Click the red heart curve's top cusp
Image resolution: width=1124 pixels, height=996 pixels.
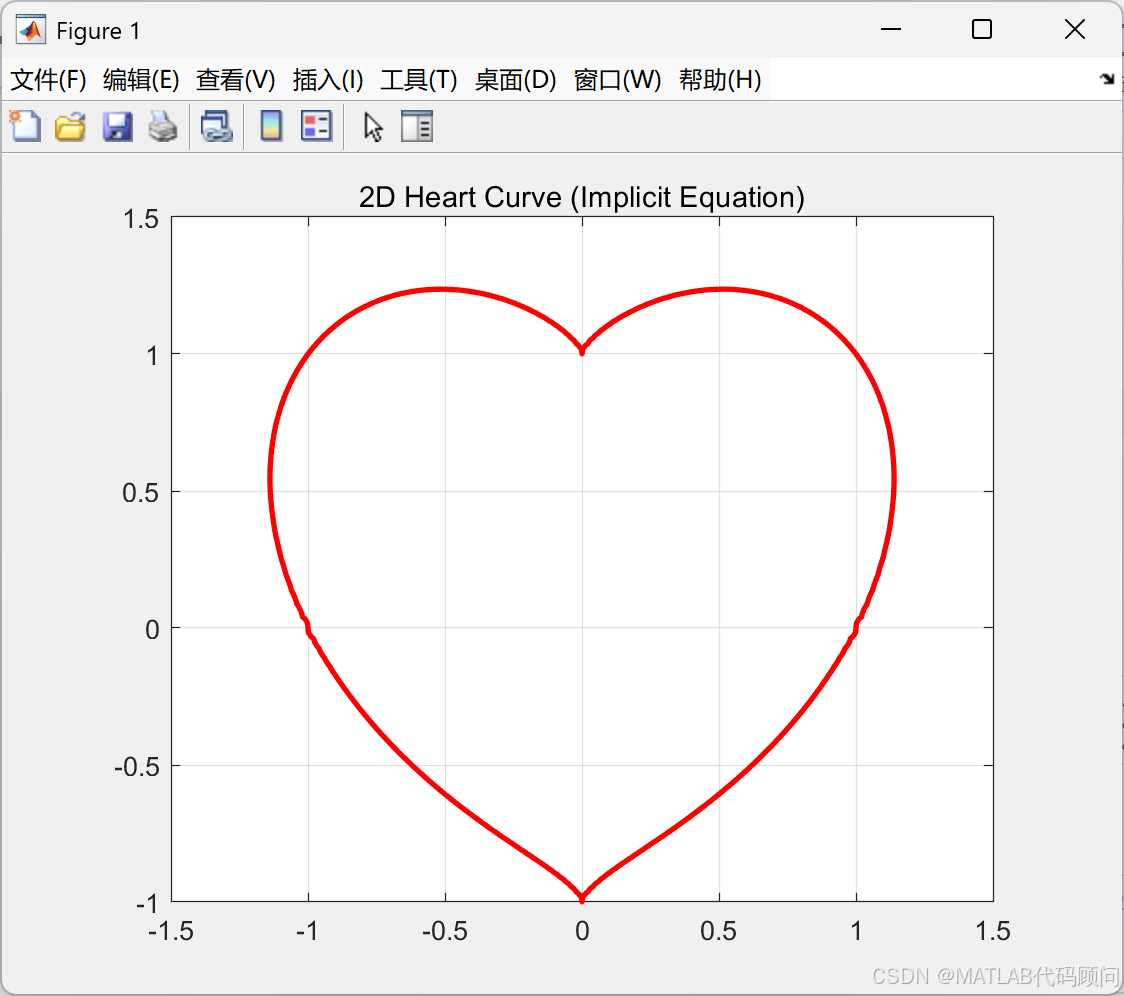pyautogui.click(x=582, y=351)
